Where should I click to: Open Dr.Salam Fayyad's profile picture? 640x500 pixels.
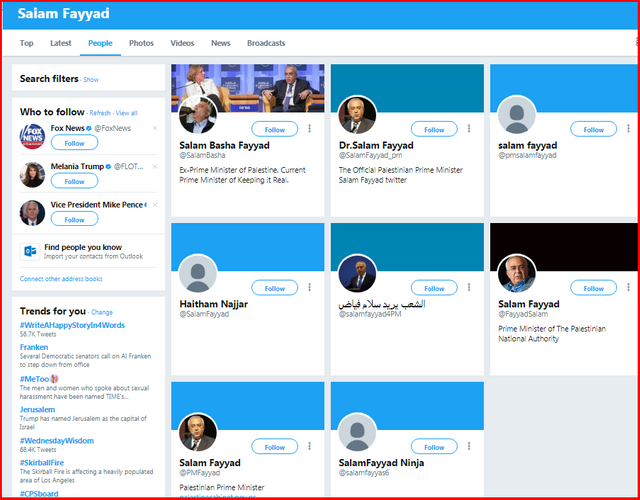point(357,115)
